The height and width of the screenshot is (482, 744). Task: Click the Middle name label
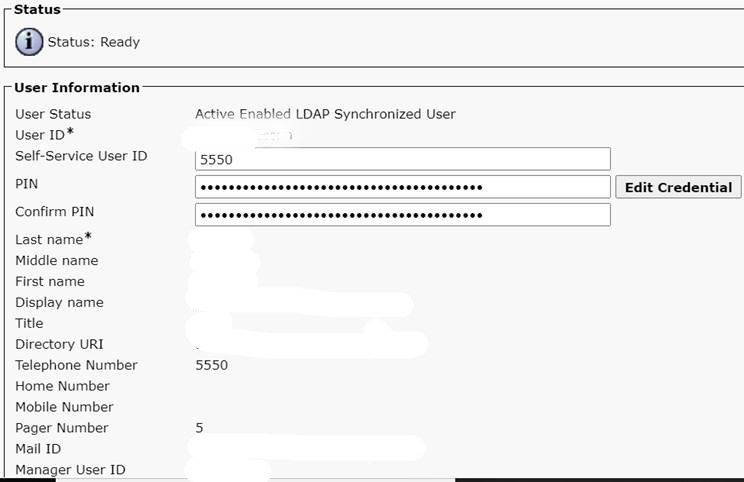(x=56, y=260)
